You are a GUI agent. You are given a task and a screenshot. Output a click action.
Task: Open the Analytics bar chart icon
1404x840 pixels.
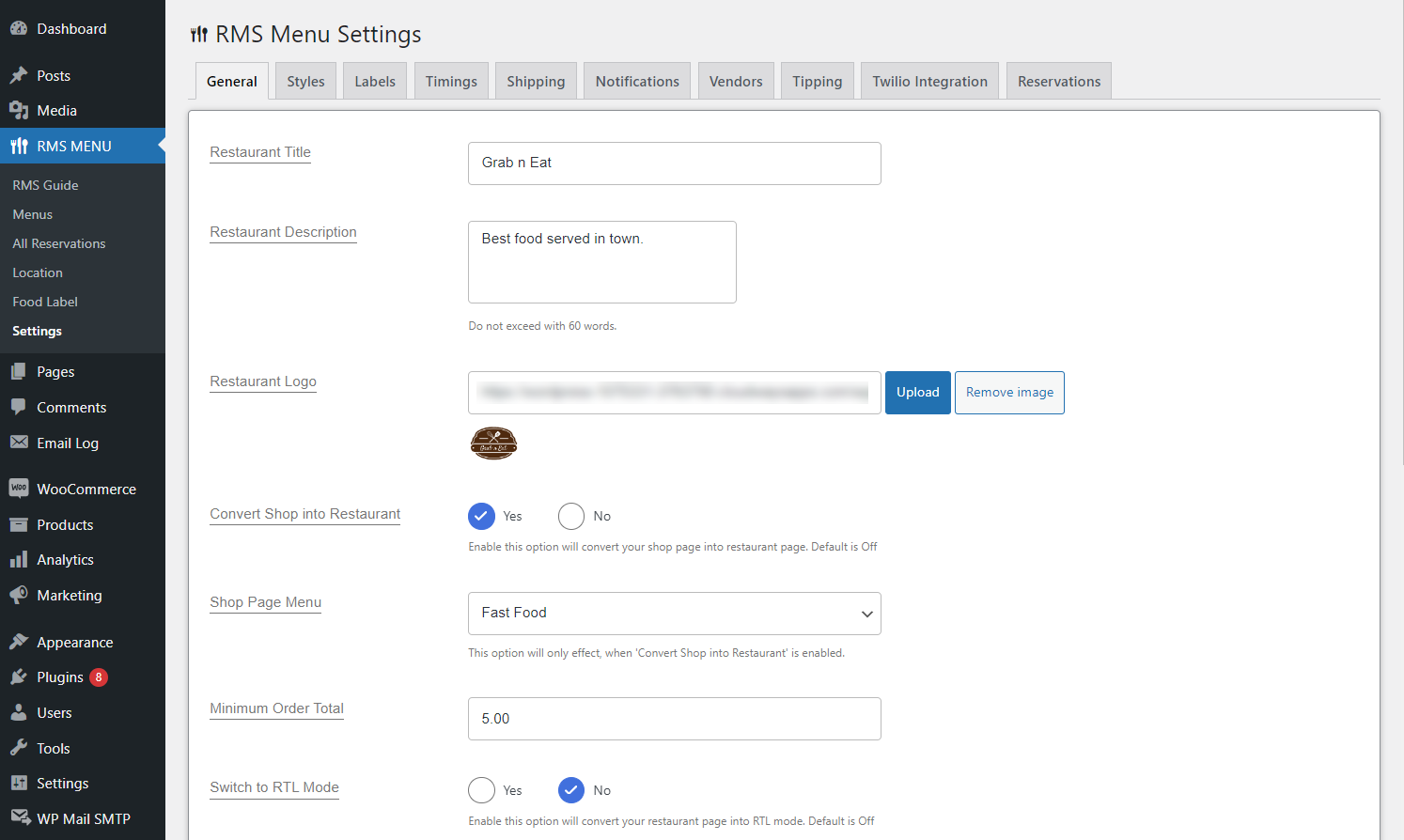tap(19, 560)
